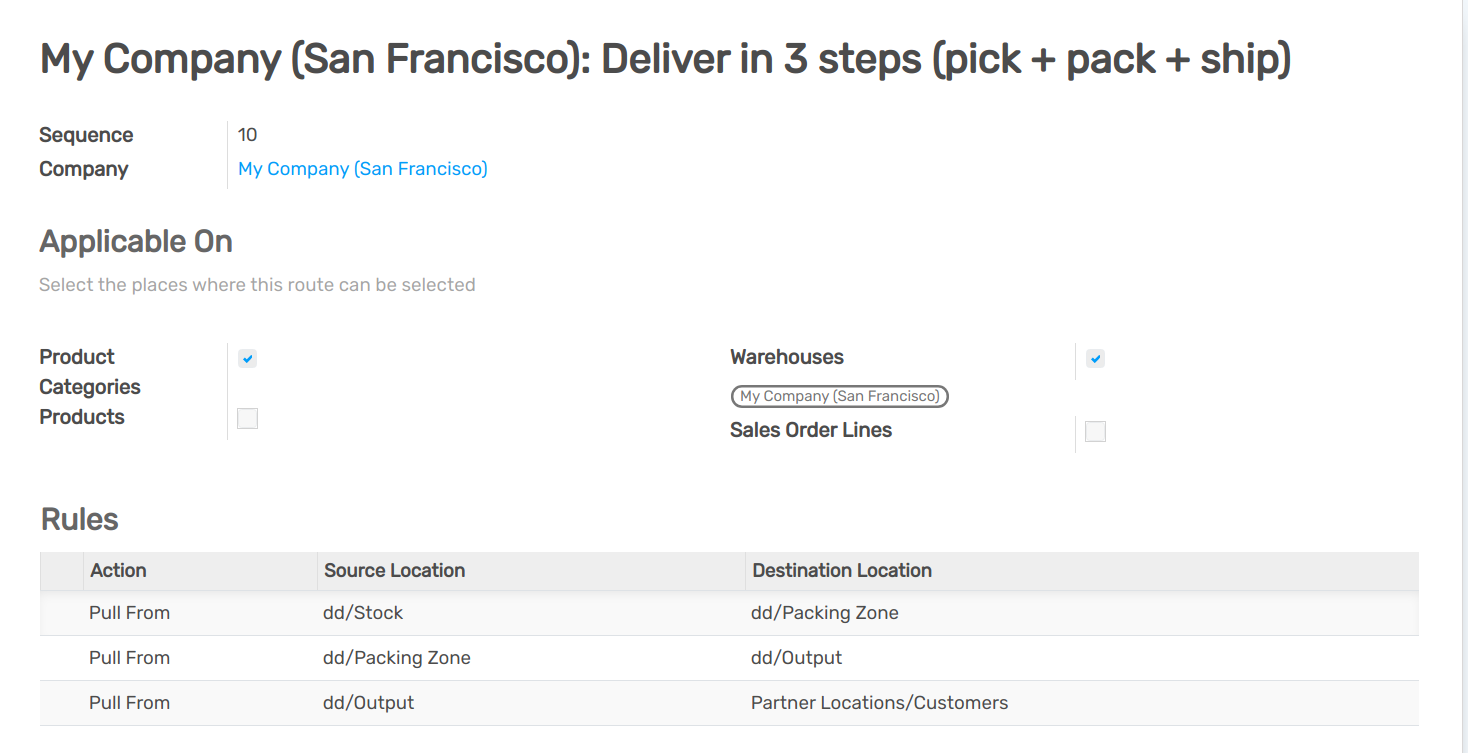This screenshot has width=1468, height=753.
Task: Select the source cell dd/Packing Zone
Action: tap(396, 658)
